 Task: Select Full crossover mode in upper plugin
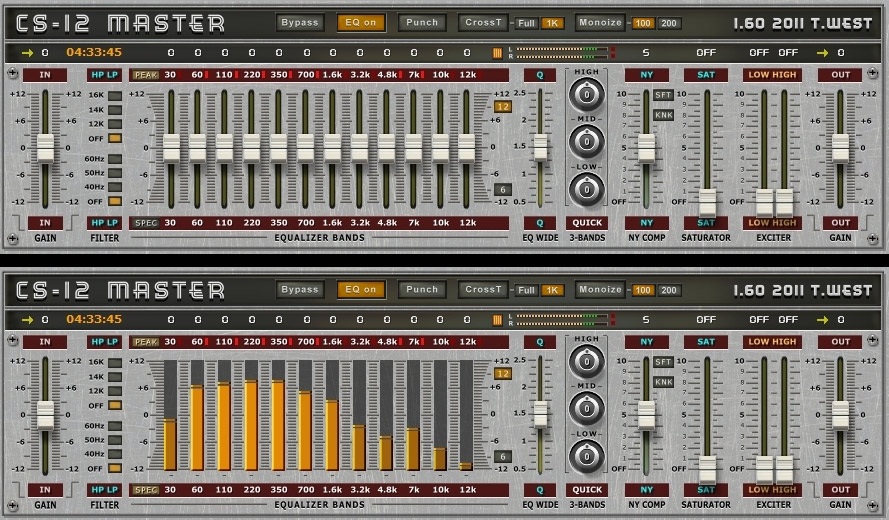526,23
